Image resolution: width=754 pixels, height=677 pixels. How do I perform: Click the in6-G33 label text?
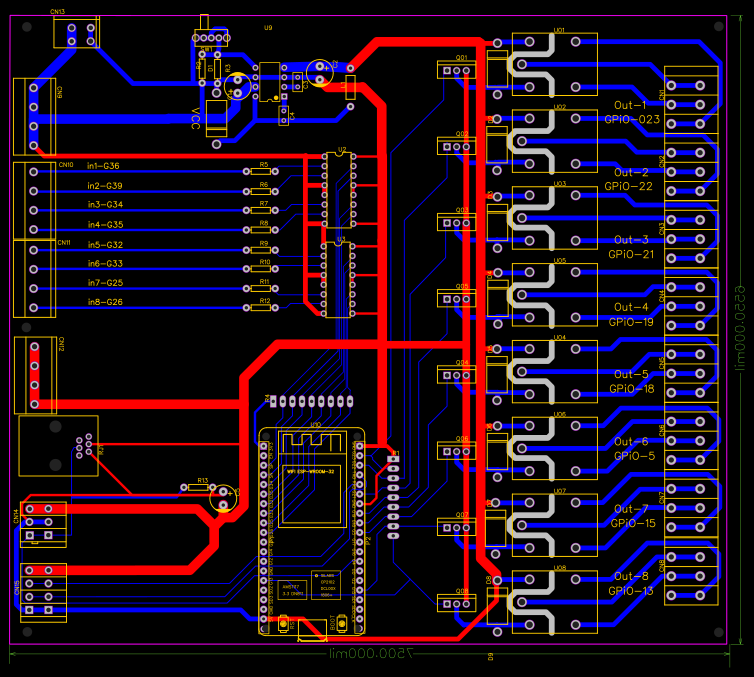point(105,263)
